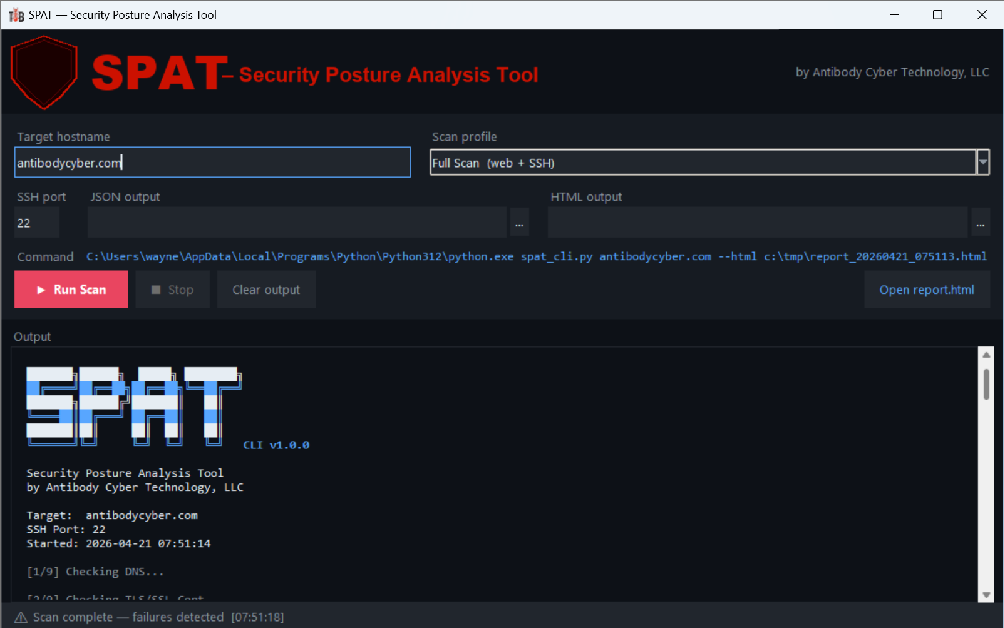Click the 'Output' section label
1004x628 pixels.
[x=32, y=337]
